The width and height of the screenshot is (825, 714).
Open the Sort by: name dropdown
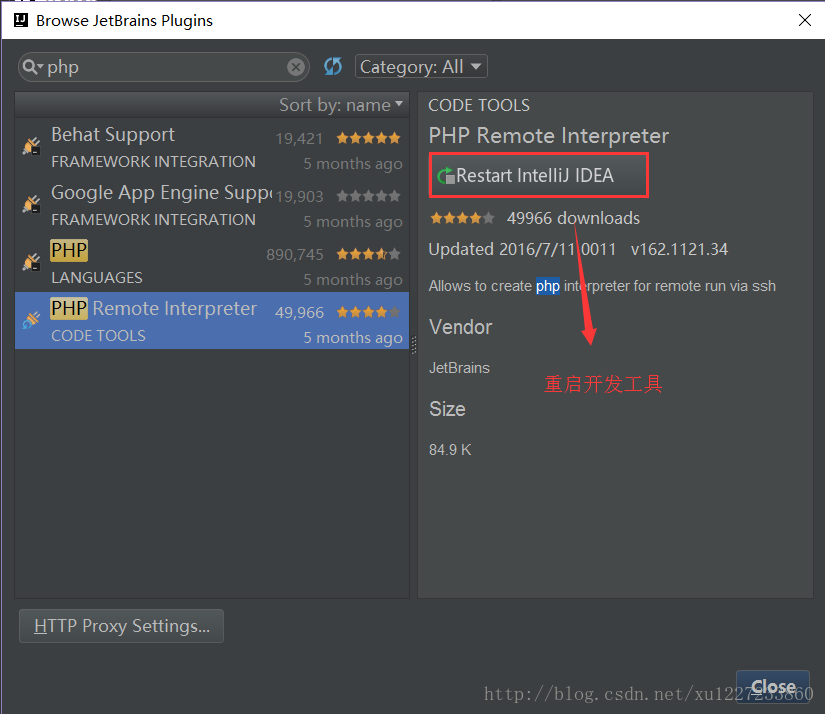(x=341, y=105)
